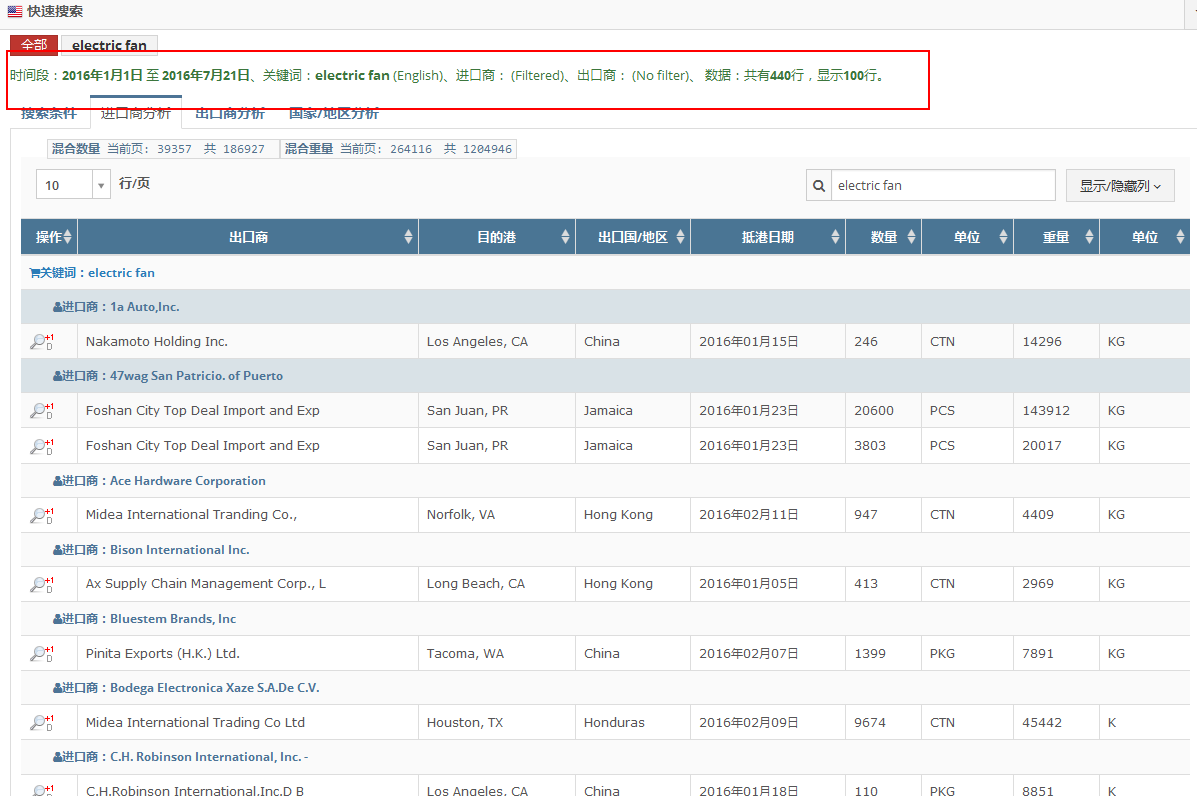Select the electric fan keyword tab
Image resolution: width=1197 pixels, height=796 pixels.
(x=109, y=45)
